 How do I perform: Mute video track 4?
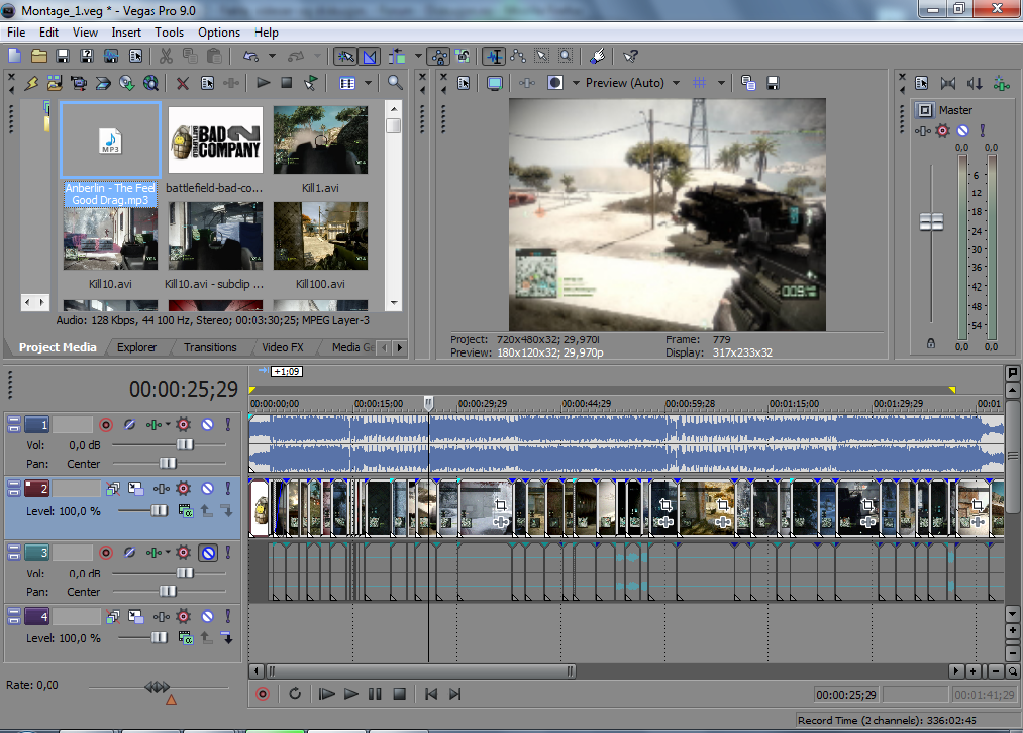coord(207,616)
